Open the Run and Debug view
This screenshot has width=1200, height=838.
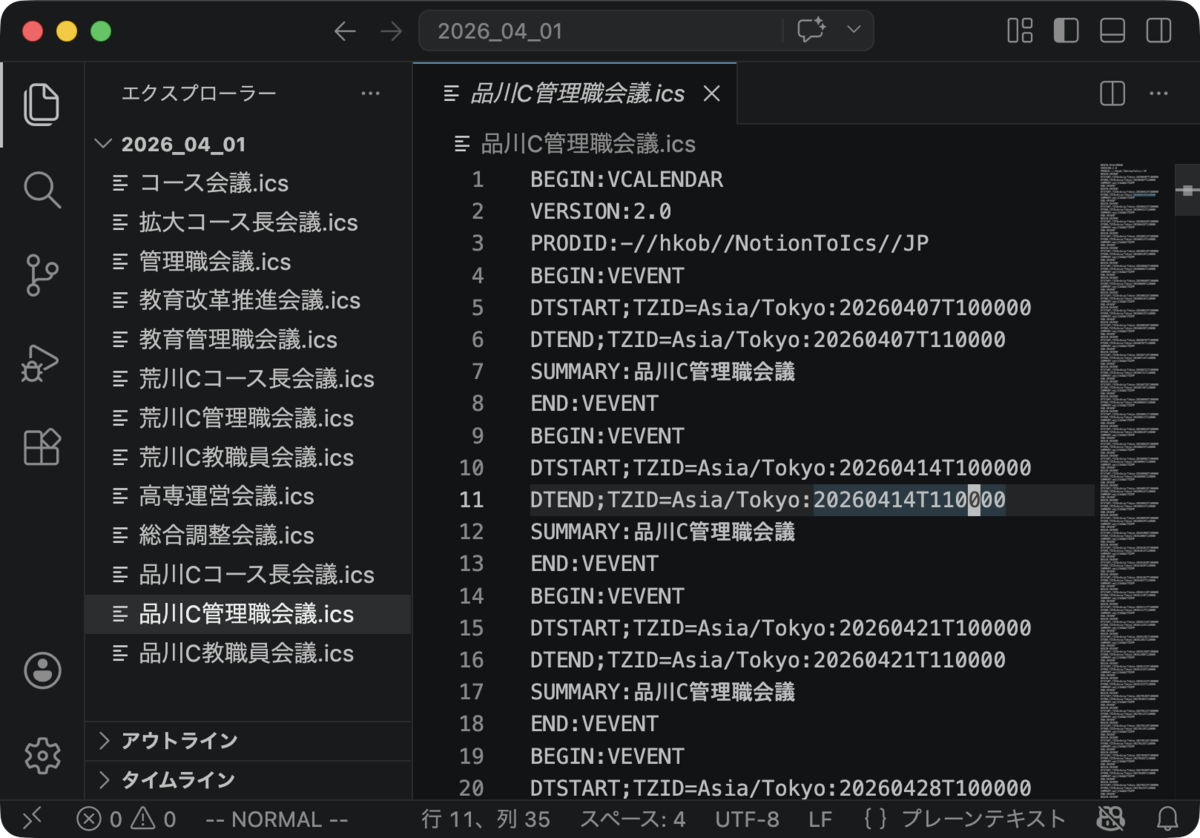pyautogui.click(x=42, y=363)
